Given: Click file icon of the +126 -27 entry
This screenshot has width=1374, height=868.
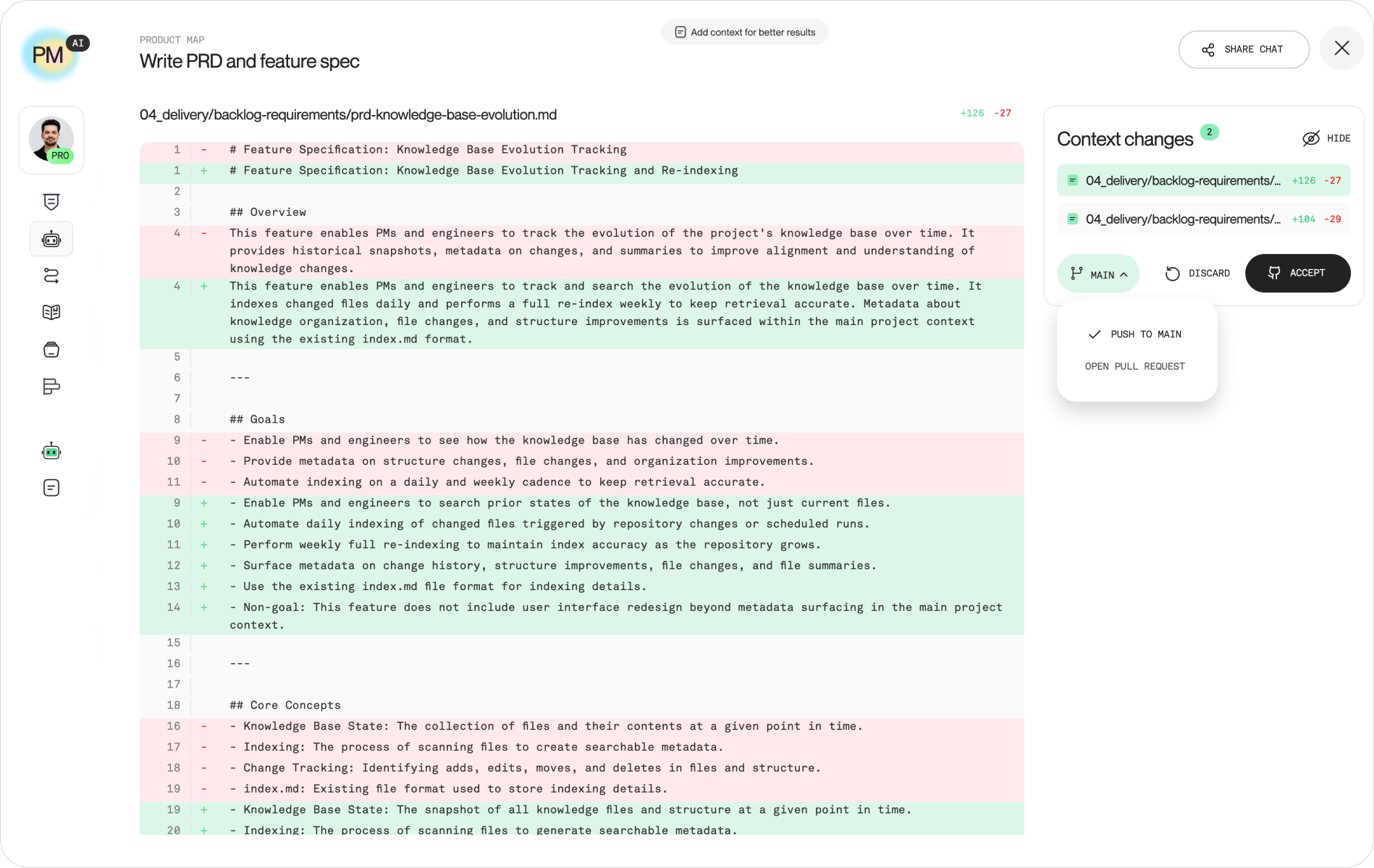Looking at the screenshot, I should pos(1073,180).
